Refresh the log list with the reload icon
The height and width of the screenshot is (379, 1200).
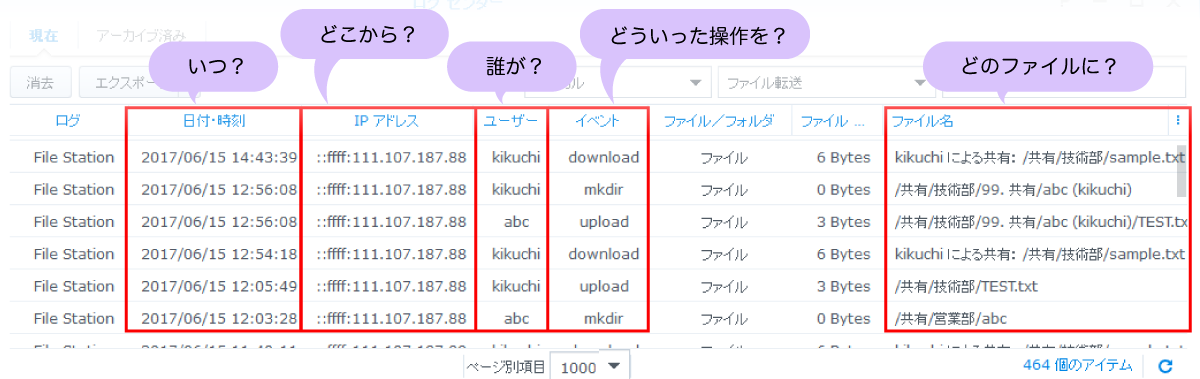pyautogui.click(x=1165, y=367)
